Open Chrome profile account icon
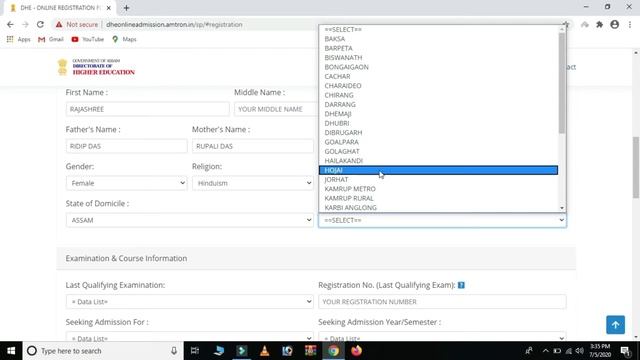This screenshot has width=640, height=360. pyautogui.click(x=614, y=24)
